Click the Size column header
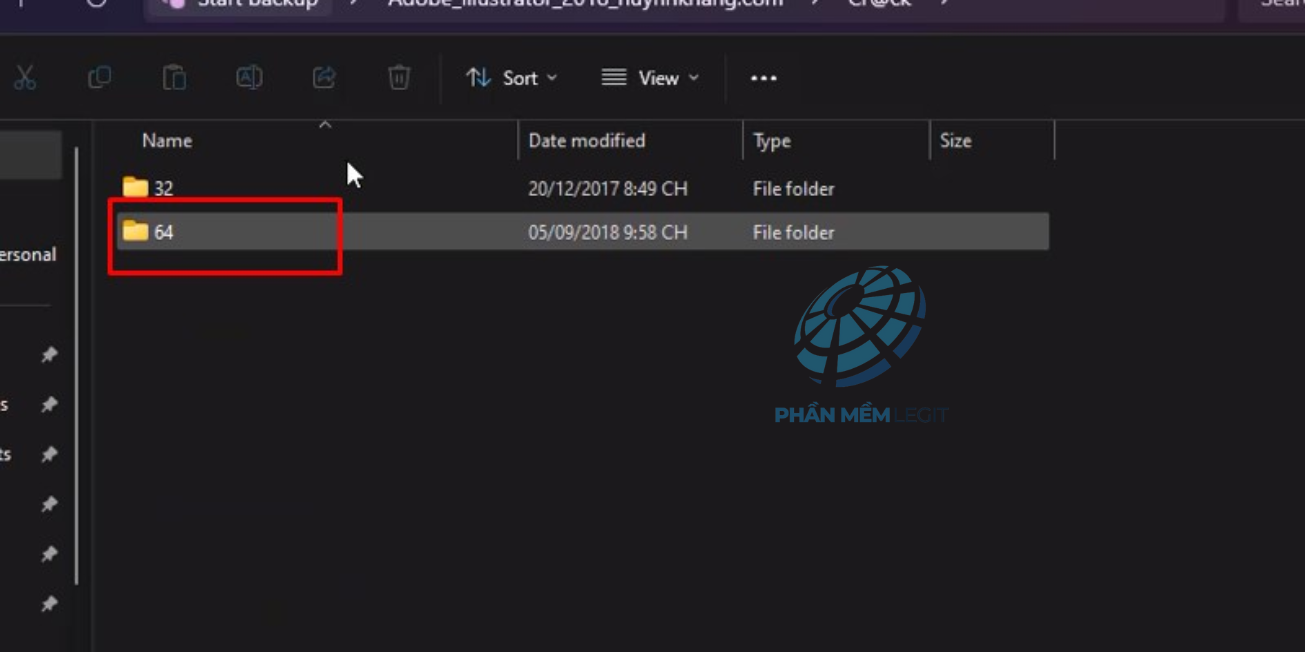This screenshot has width=1305, height=656. [x=955, y=141]
